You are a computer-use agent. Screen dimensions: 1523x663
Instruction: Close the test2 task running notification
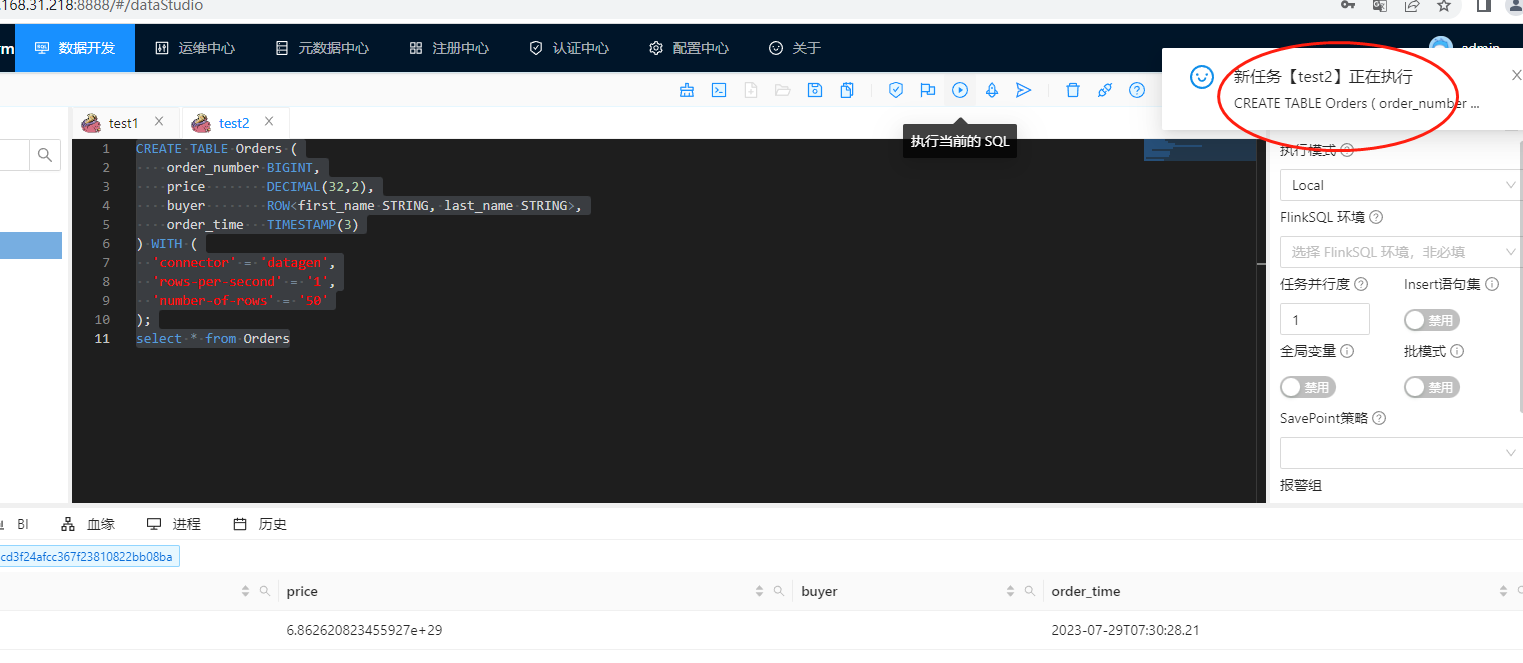pyautogui.click(x=1516, y=75)
